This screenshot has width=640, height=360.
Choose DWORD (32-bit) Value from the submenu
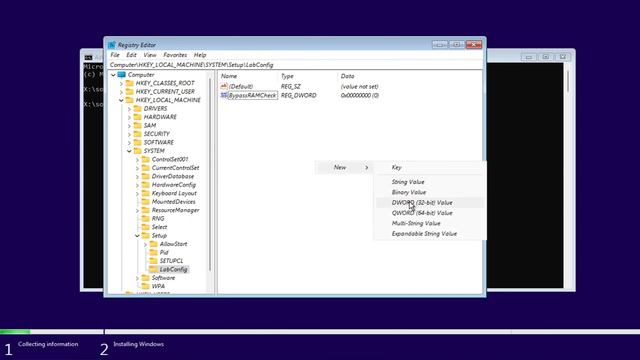[x=429, y=202]
